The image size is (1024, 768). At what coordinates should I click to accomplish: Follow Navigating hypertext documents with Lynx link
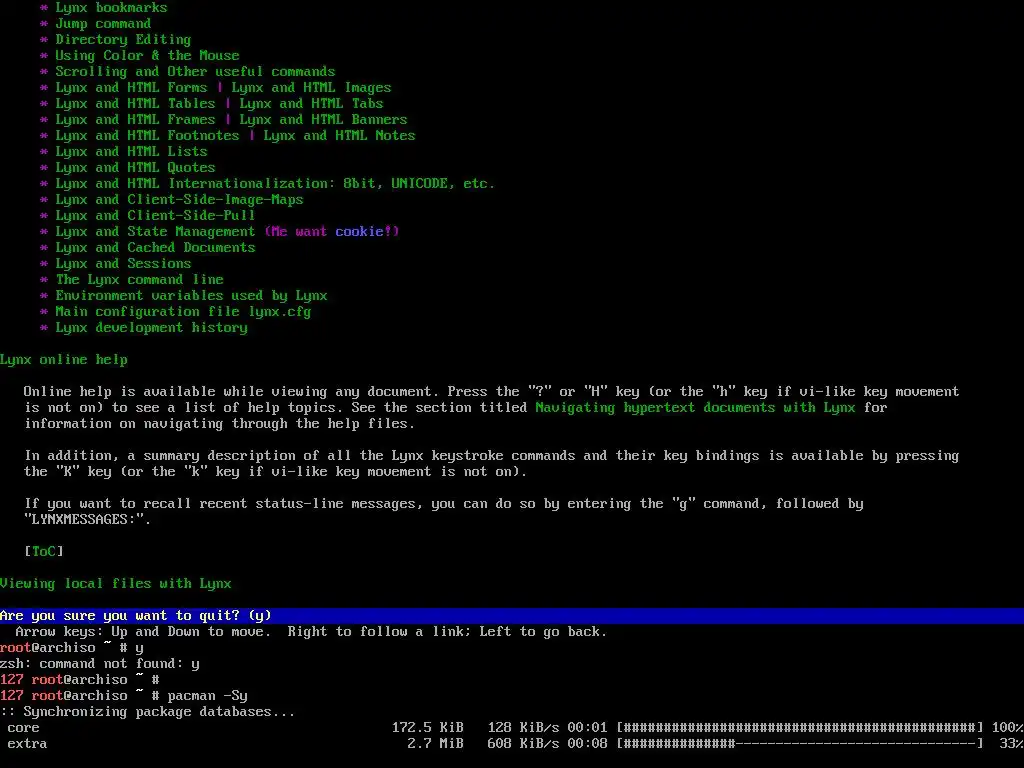pos(695,408)
